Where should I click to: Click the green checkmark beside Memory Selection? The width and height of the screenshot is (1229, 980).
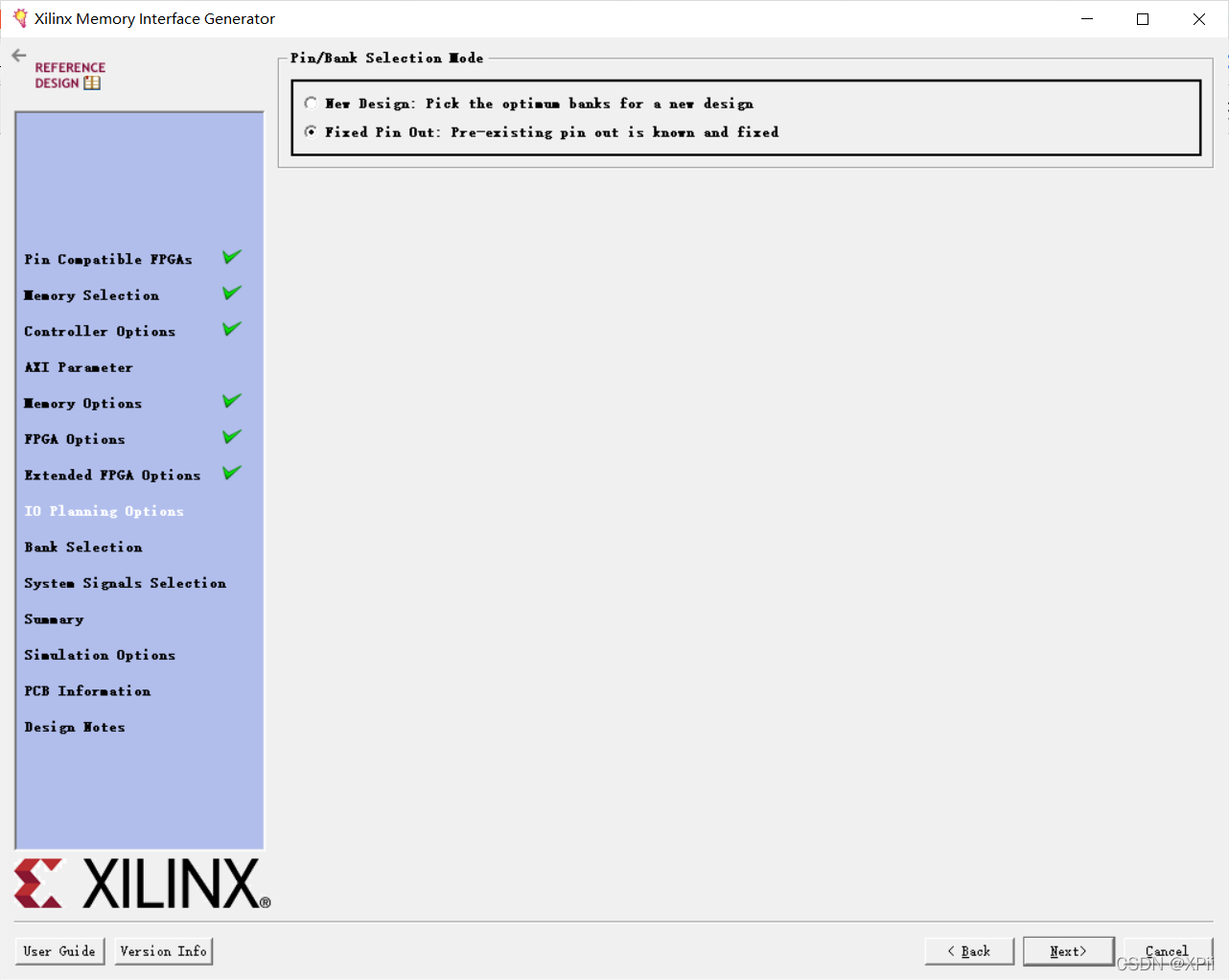pyautogui.click(x=232, y=292)
